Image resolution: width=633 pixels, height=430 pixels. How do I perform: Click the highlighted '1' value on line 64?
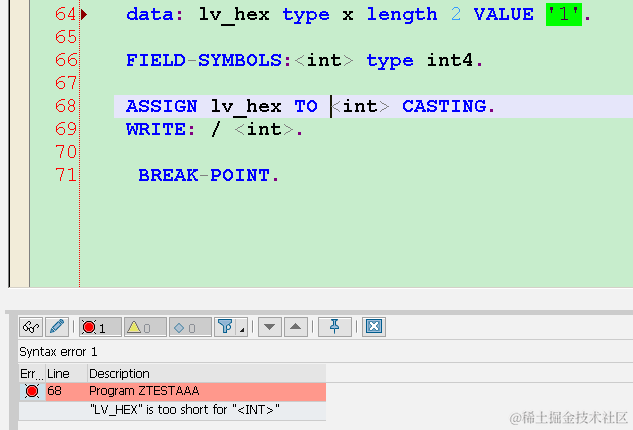pos(564,15)
